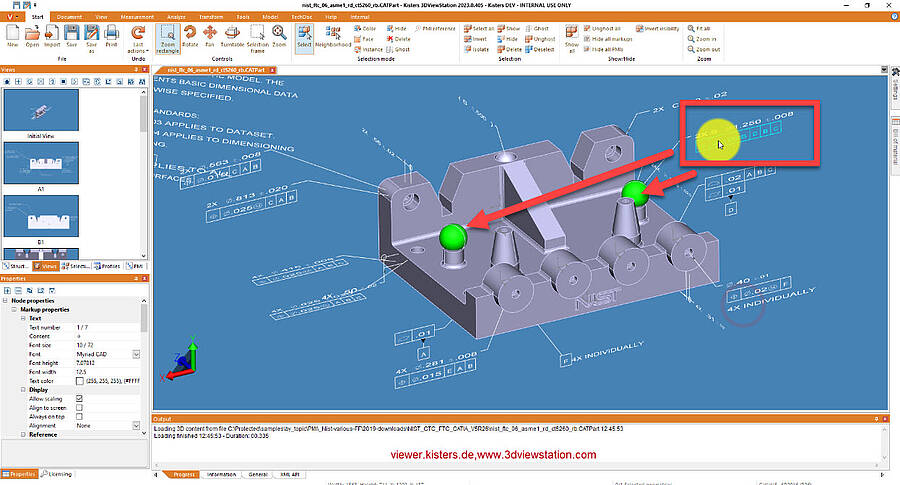
Task: Open the Measurement ribbon tab
Action: click(x=137, y=17)
